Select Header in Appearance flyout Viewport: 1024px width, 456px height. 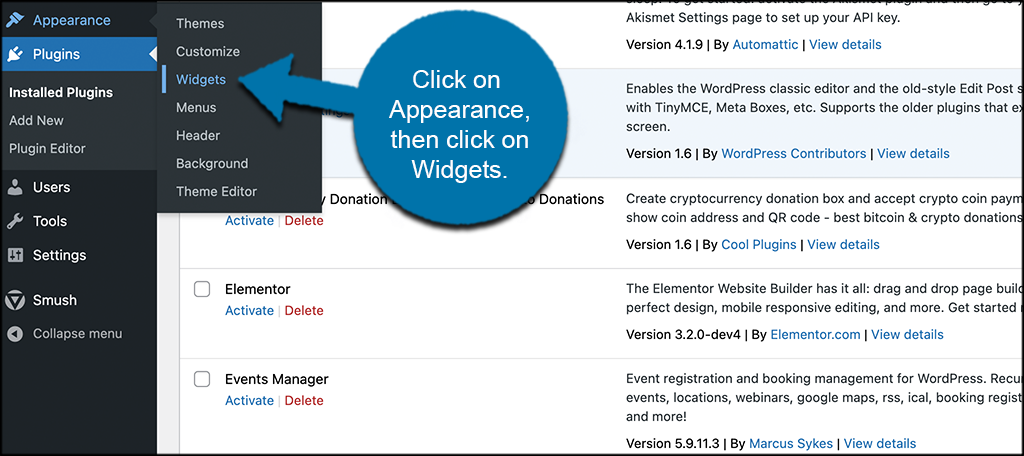tap(198, 136)
